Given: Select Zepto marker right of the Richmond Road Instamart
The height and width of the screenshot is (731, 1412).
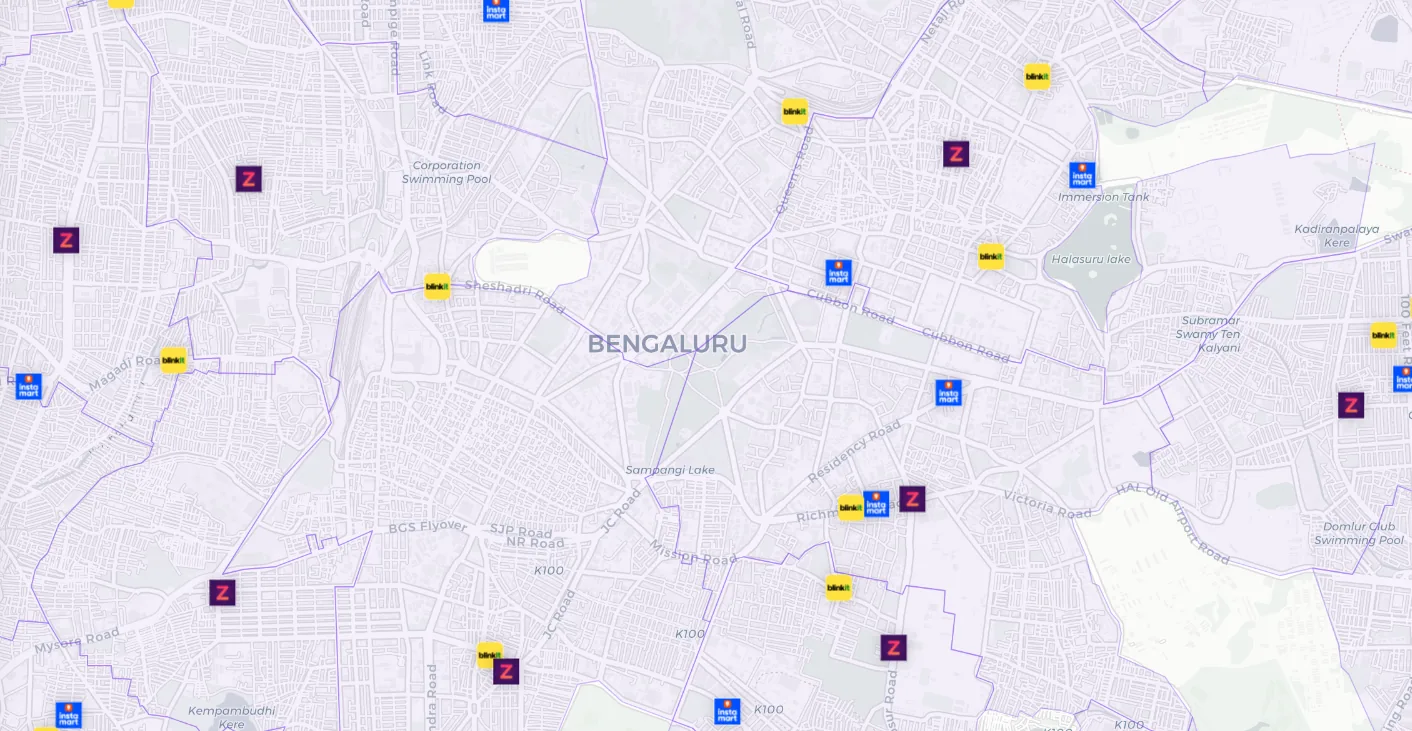Looking at the screenshot, I should 912,498.
